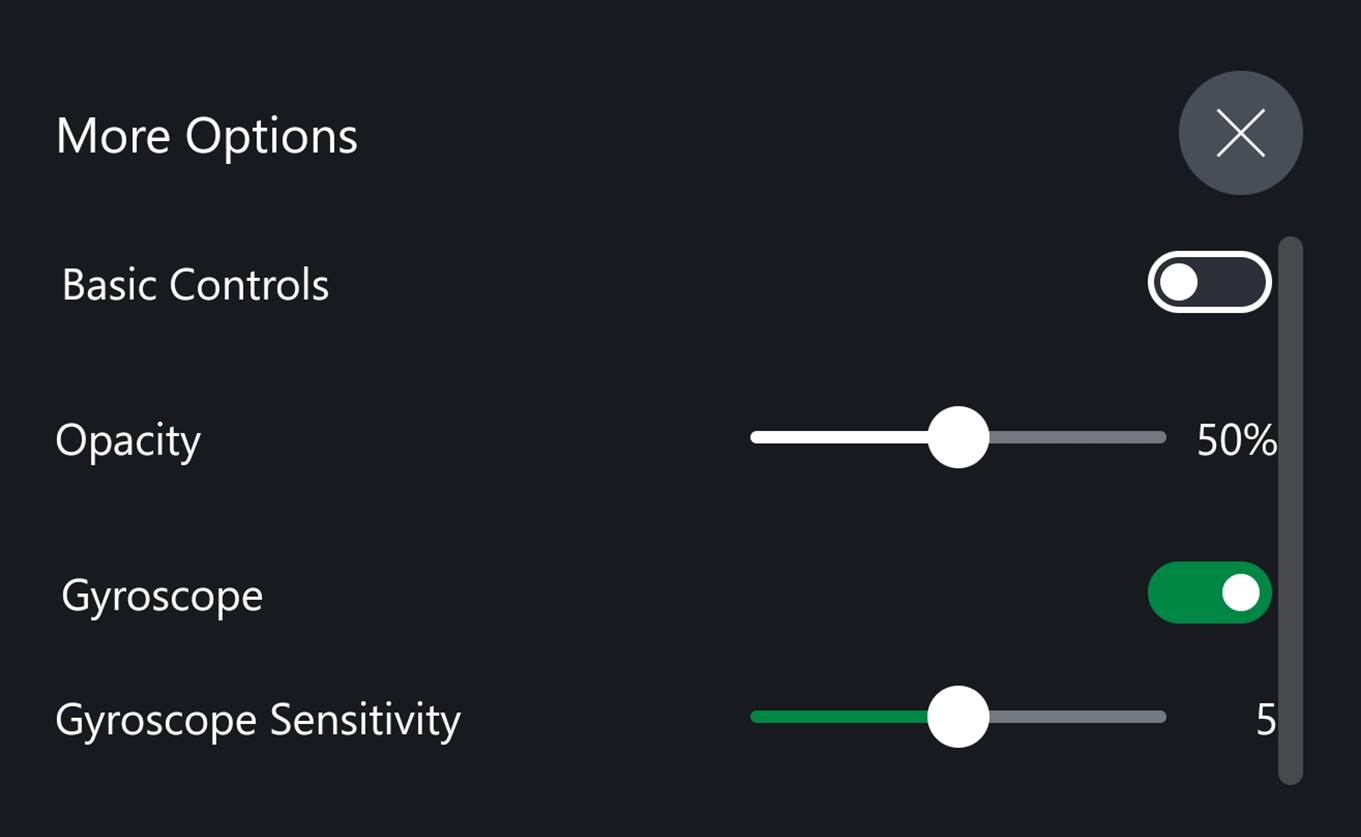Select the Gyroscope Sensitivity label

258,720
